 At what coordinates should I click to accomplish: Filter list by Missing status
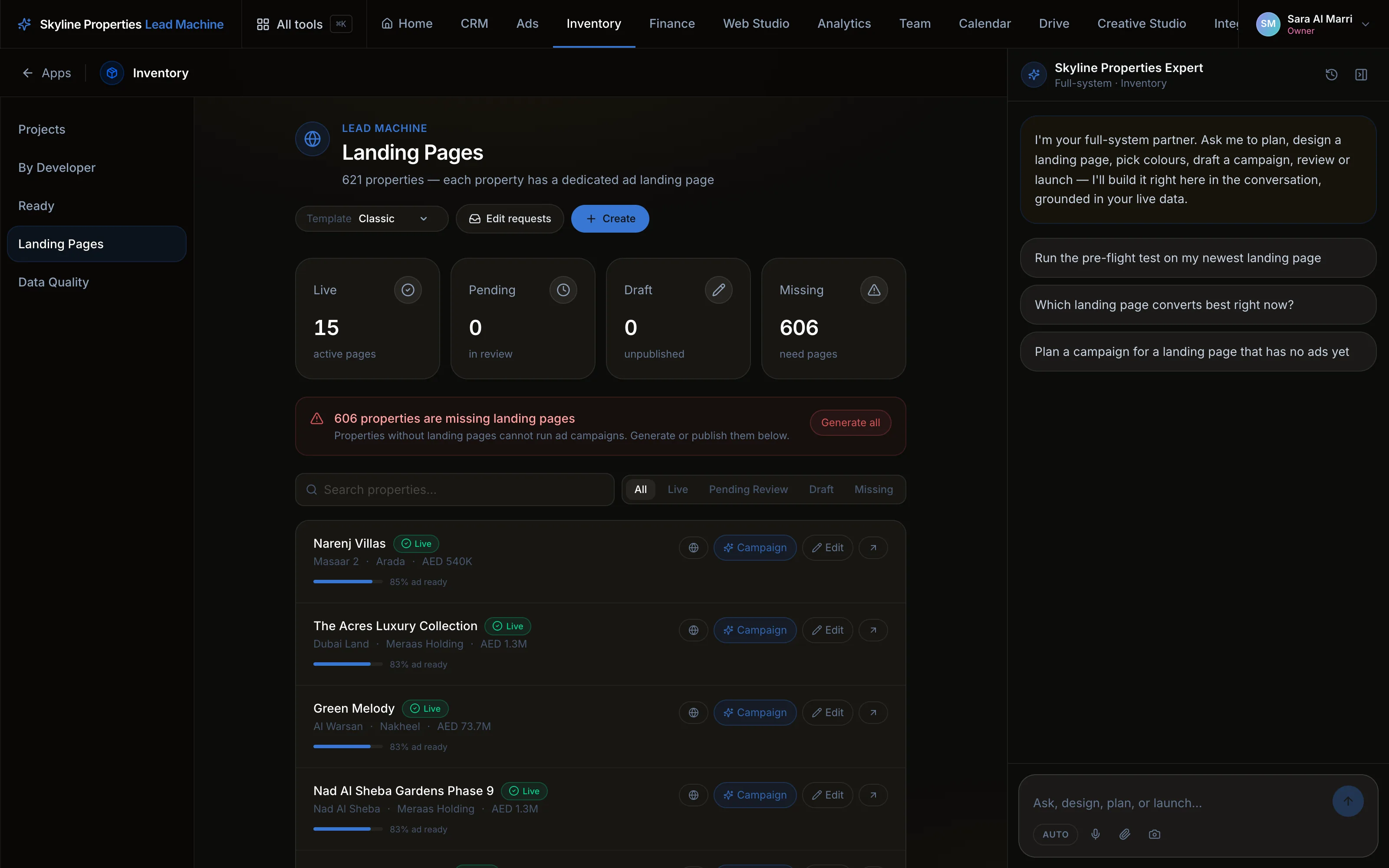click(x=873, y=489)
